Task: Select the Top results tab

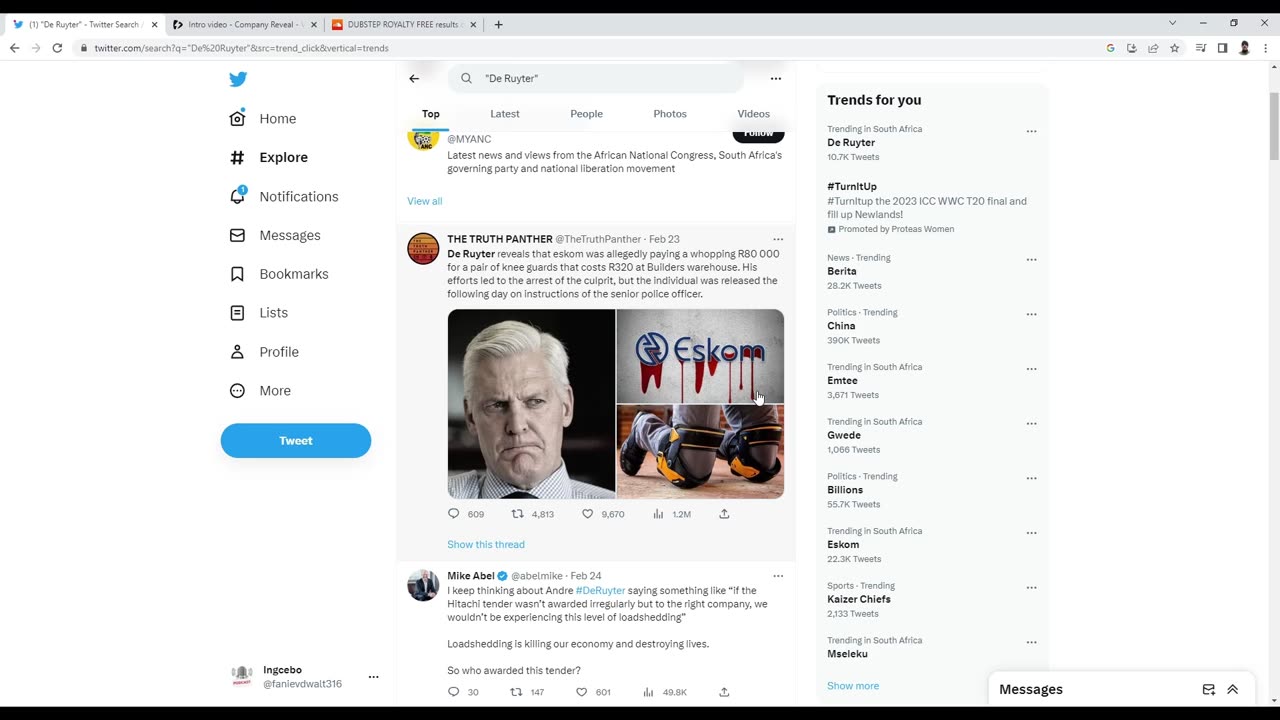Action: click(x=430, y=114)
